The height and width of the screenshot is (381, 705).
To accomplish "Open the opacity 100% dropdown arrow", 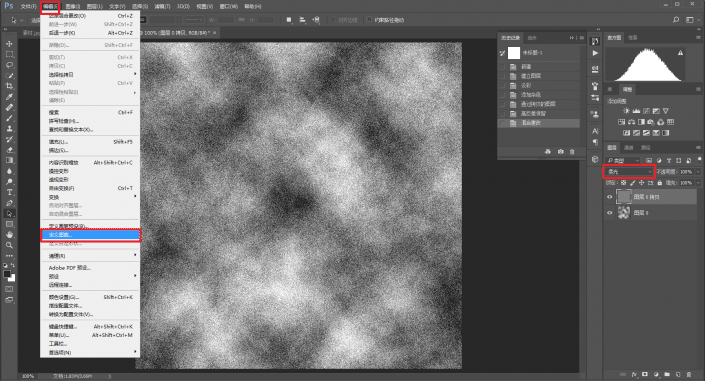I will click(698, 172).
